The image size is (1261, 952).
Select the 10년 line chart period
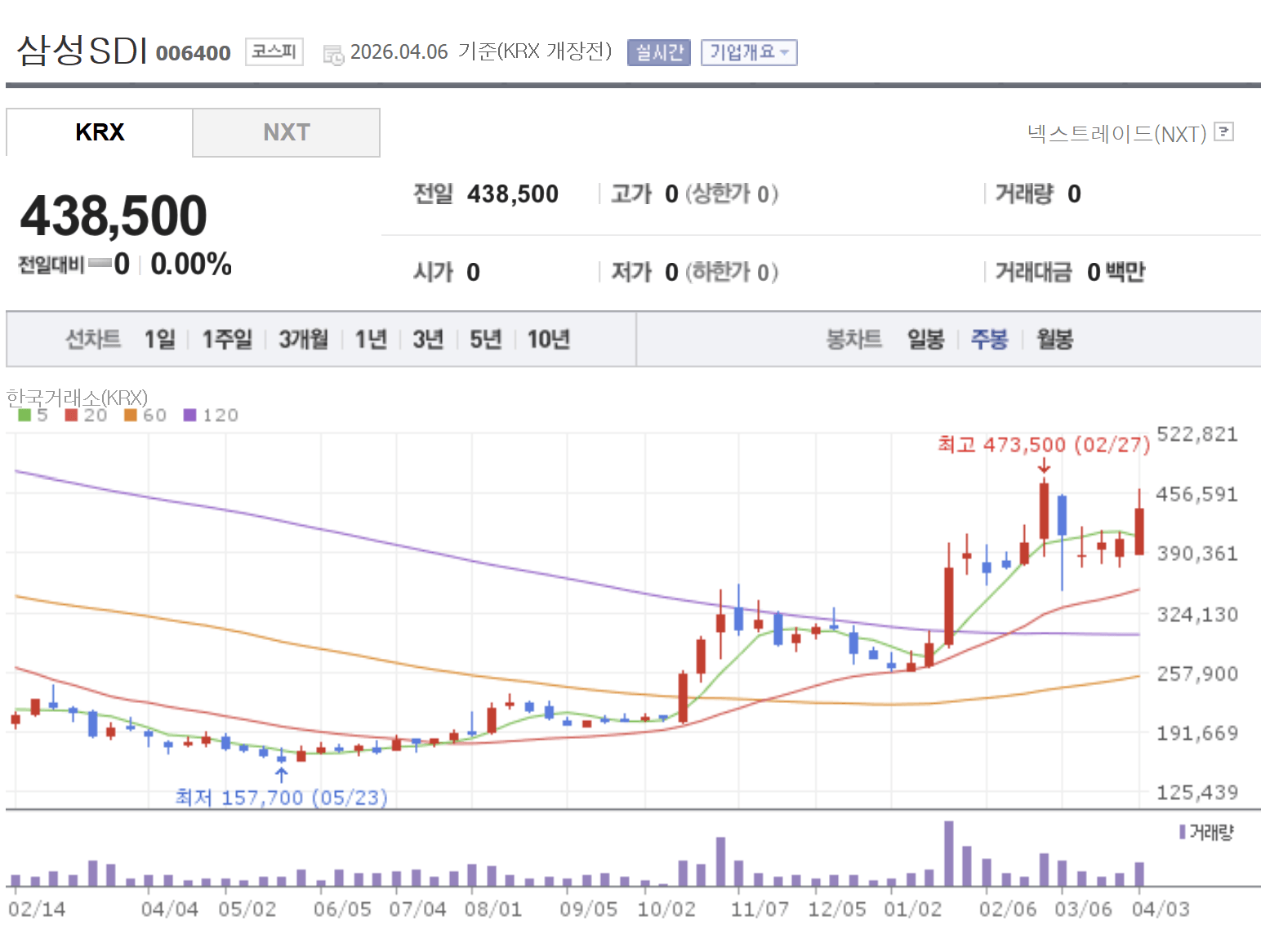pyautogui.click(x=549, y=339)
